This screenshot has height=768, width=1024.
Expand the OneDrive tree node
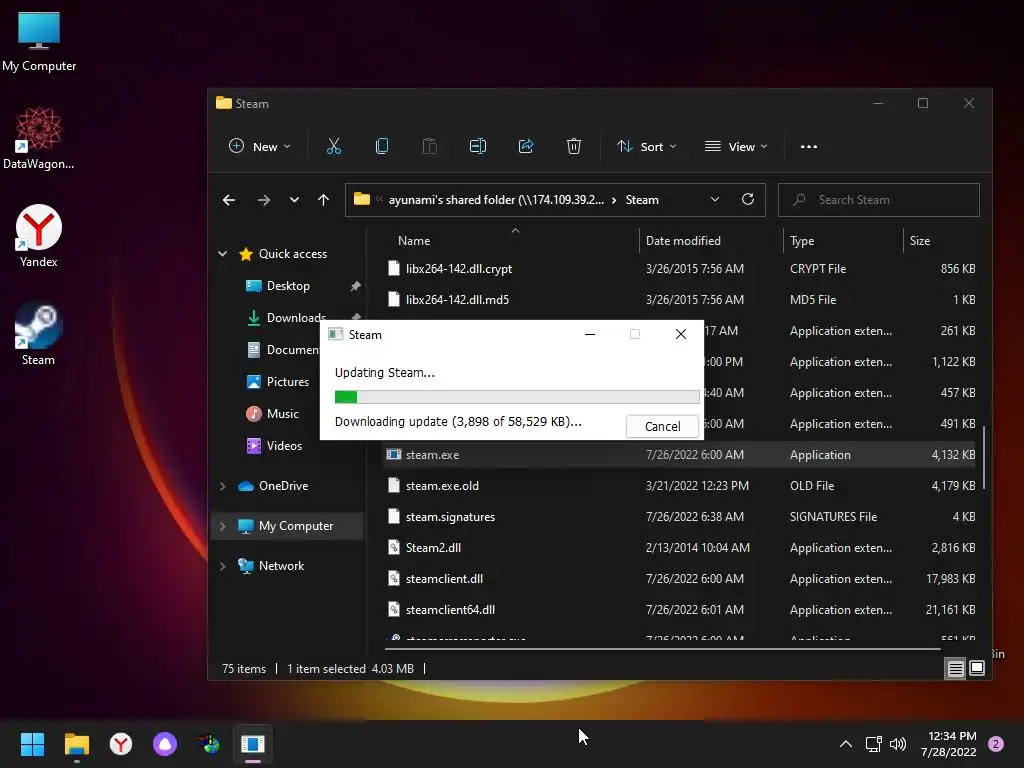point(223,486)
